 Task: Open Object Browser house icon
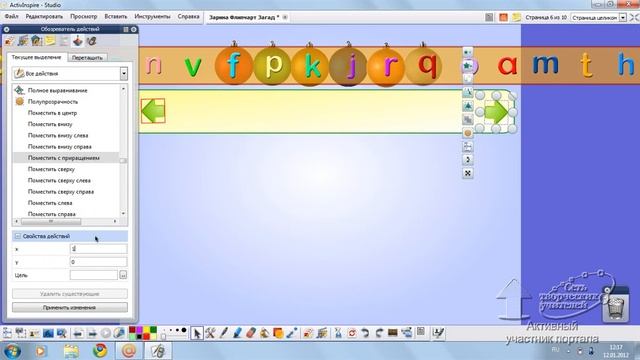pyautogui.click(x=36, y=41)
